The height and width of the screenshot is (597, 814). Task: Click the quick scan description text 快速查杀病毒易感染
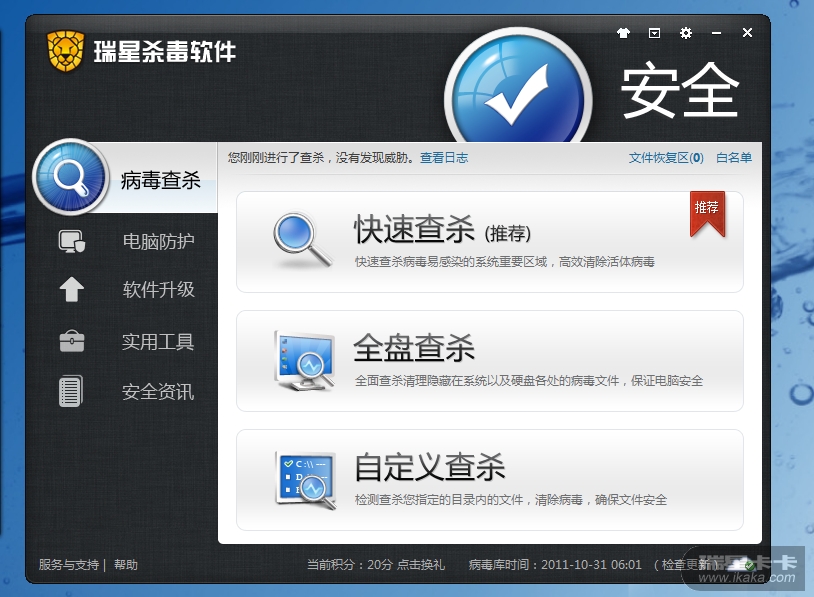(504, 262)
